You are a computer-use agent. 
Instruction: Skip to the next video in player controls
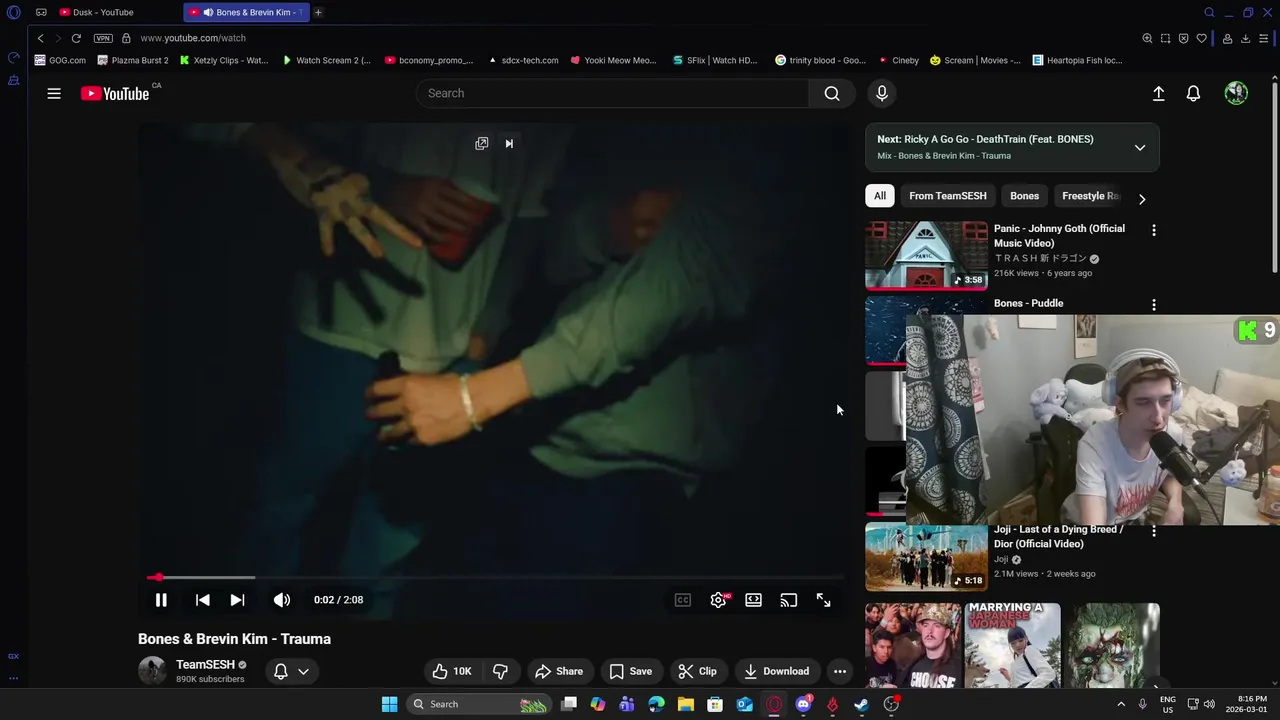point(237,600)
